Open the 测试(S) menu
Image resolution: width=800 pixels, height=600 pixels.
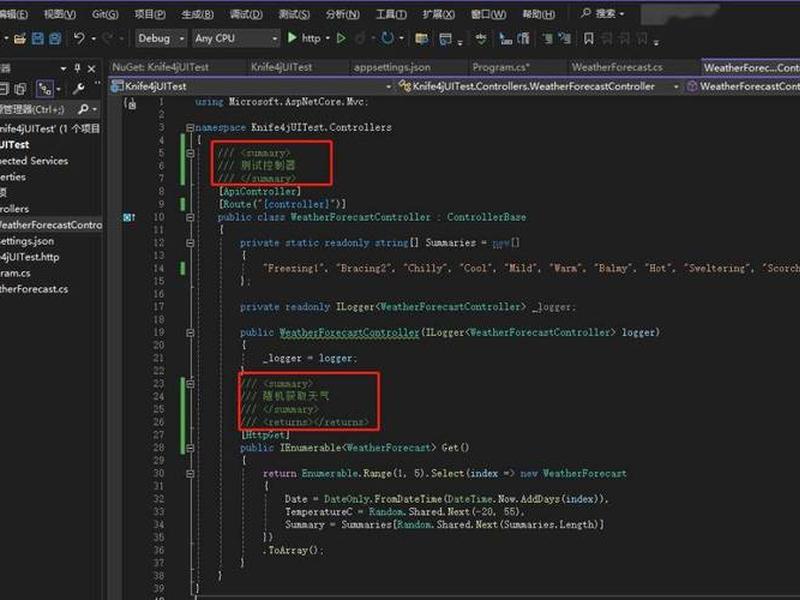point(294,14)
